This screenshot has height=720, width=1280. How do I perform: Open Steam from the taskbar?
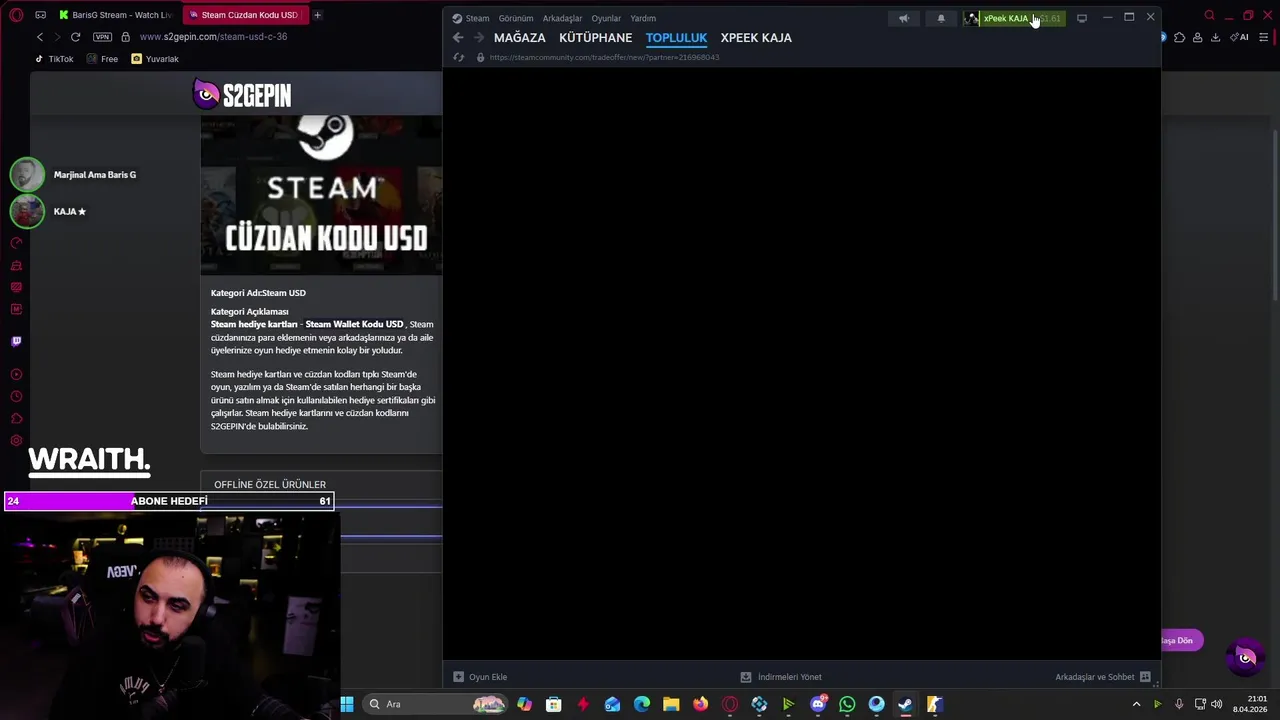905,704
